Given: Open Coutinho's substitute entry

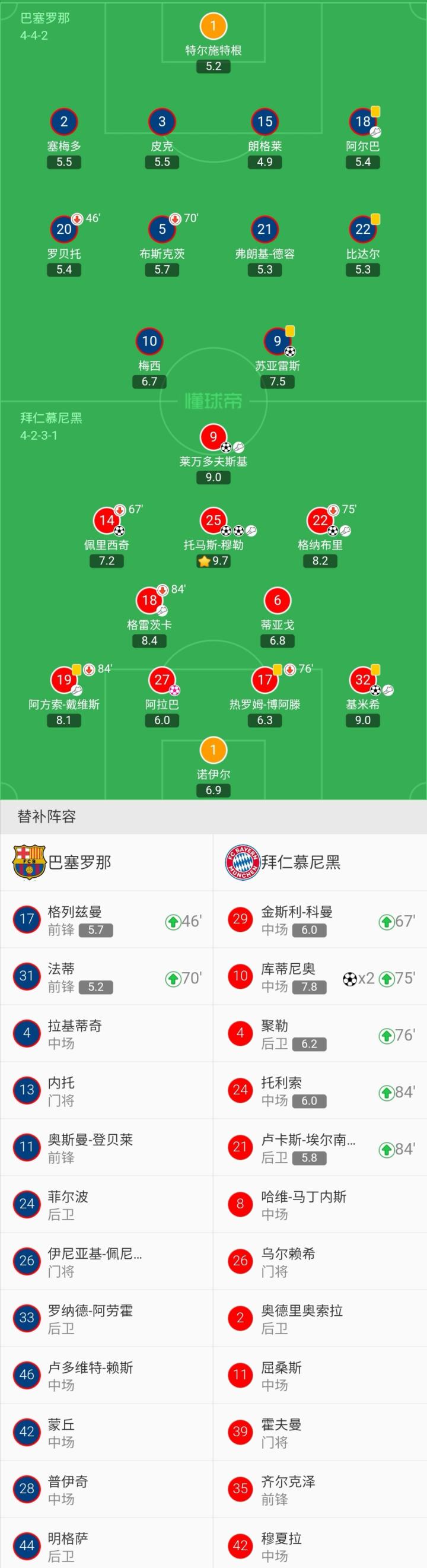Looking at the screenshot, I should click(320, 977).
